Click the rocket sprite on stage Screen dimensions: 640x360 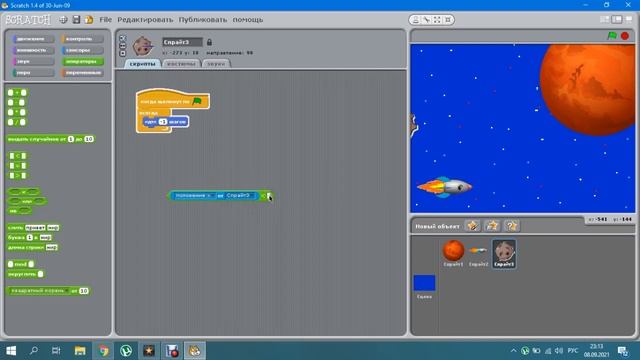pos(444,187)
